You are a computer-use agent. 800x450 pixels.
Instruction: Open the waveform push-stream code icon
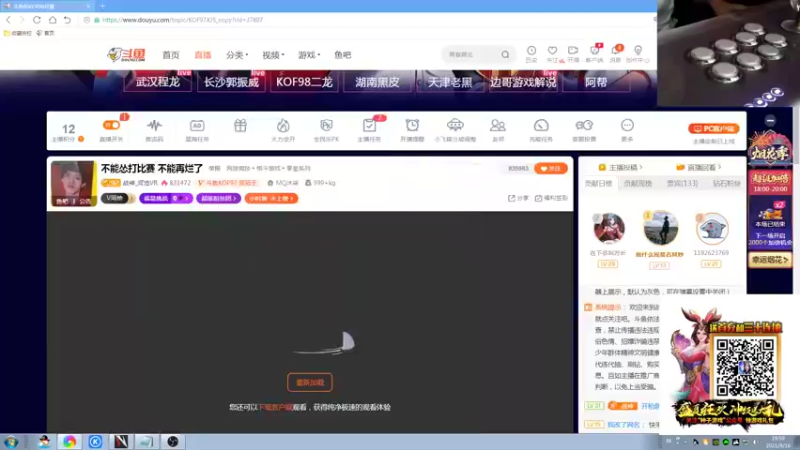tap(154, 126)
